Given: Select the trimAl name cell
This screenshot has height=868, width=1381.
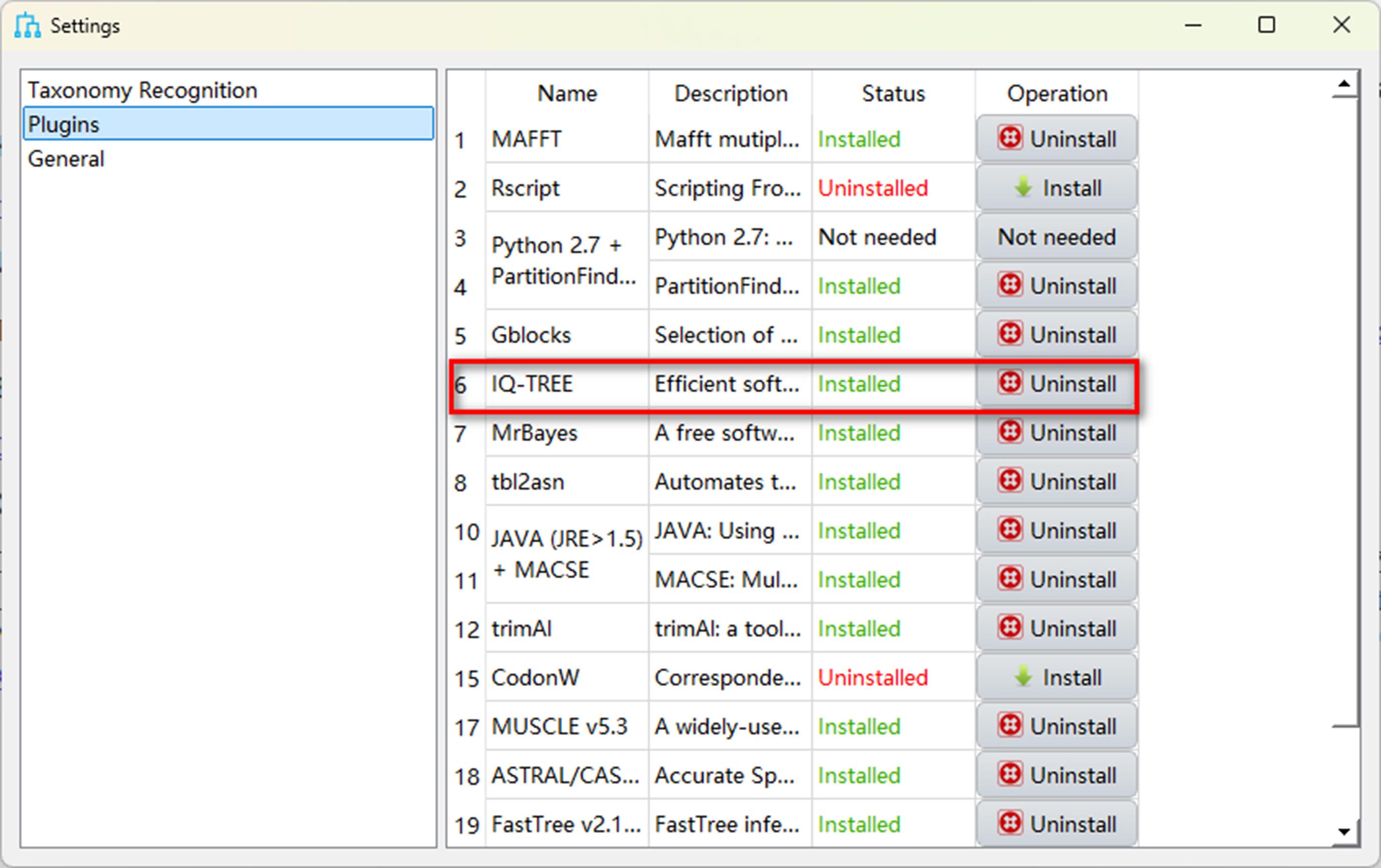Looking at the screenshot, I should [x=567, y=628].
